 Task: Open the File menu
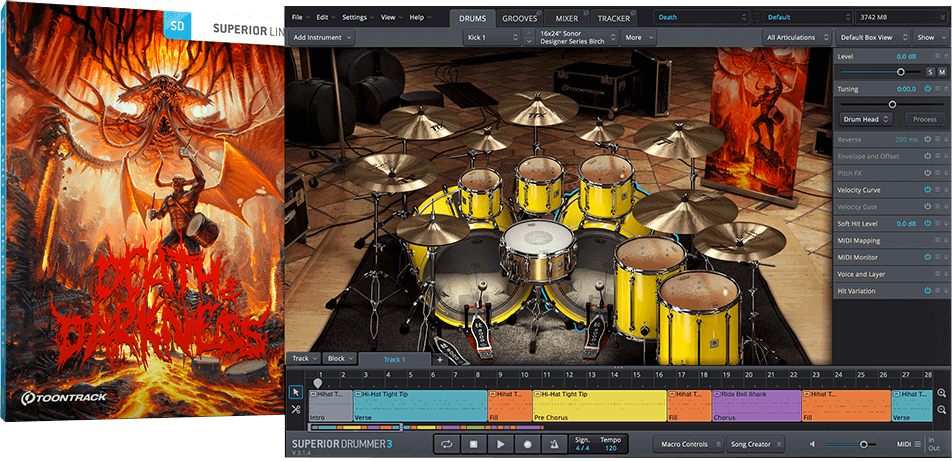301,17
